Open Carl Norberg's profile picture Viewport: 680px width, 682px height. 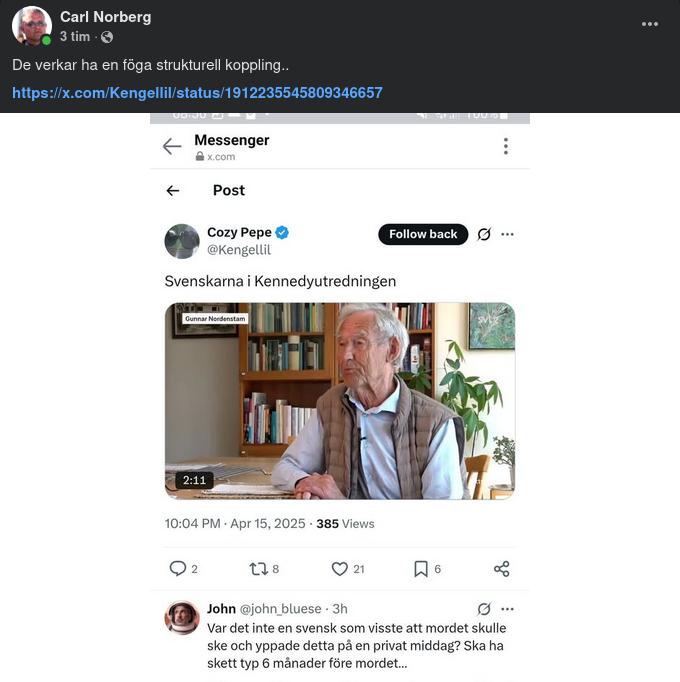[32, 26]
